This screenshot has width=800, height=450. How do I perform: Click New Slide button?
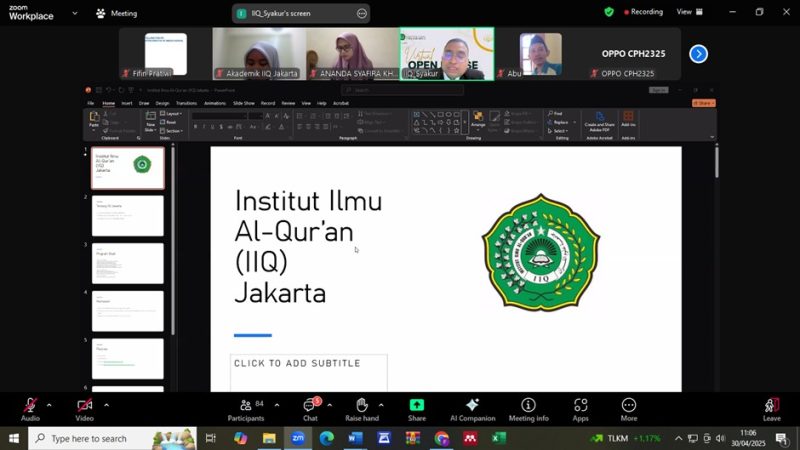click(150, 121)
